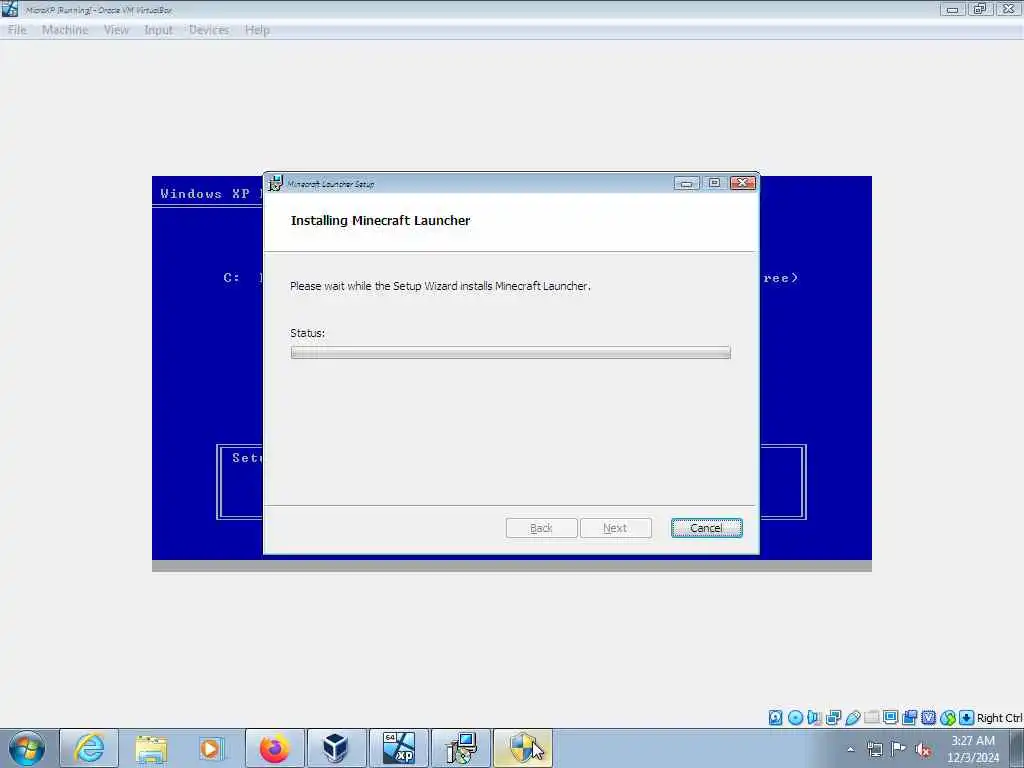Click the VirtualBox mouse integration indicator
The image size is (1024, 768).
click(x=948, y=718)
